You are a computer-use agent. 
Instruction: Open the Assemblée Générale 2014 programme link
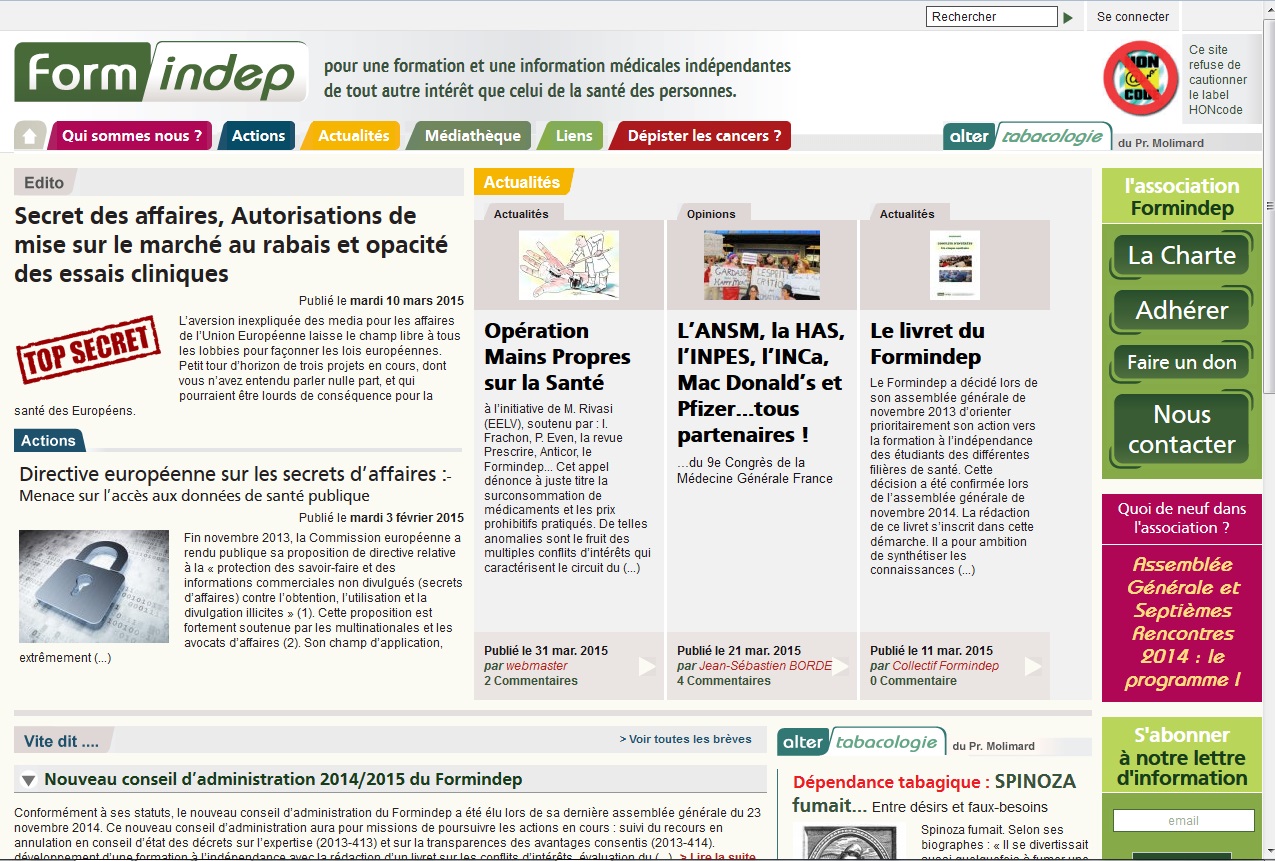tap(1184, 622)
